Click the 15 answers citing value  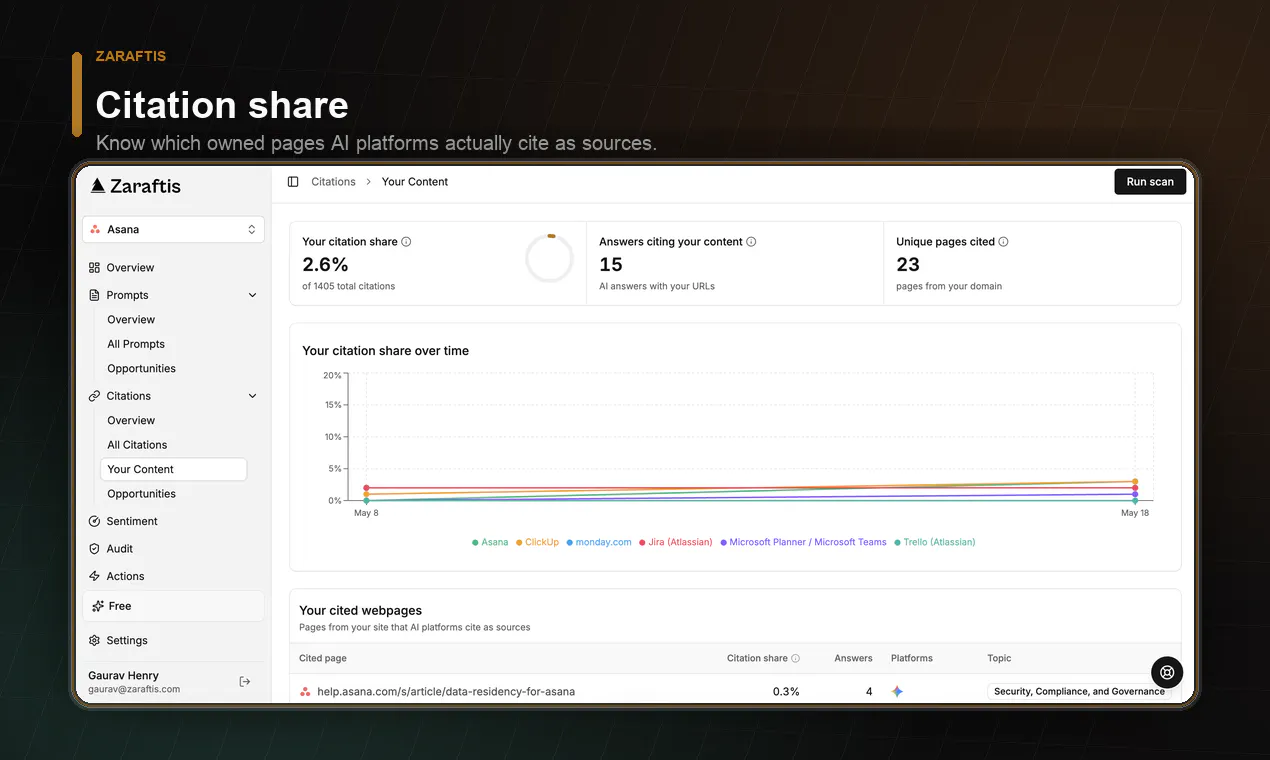pyautogui.click(x=611, y=265)
